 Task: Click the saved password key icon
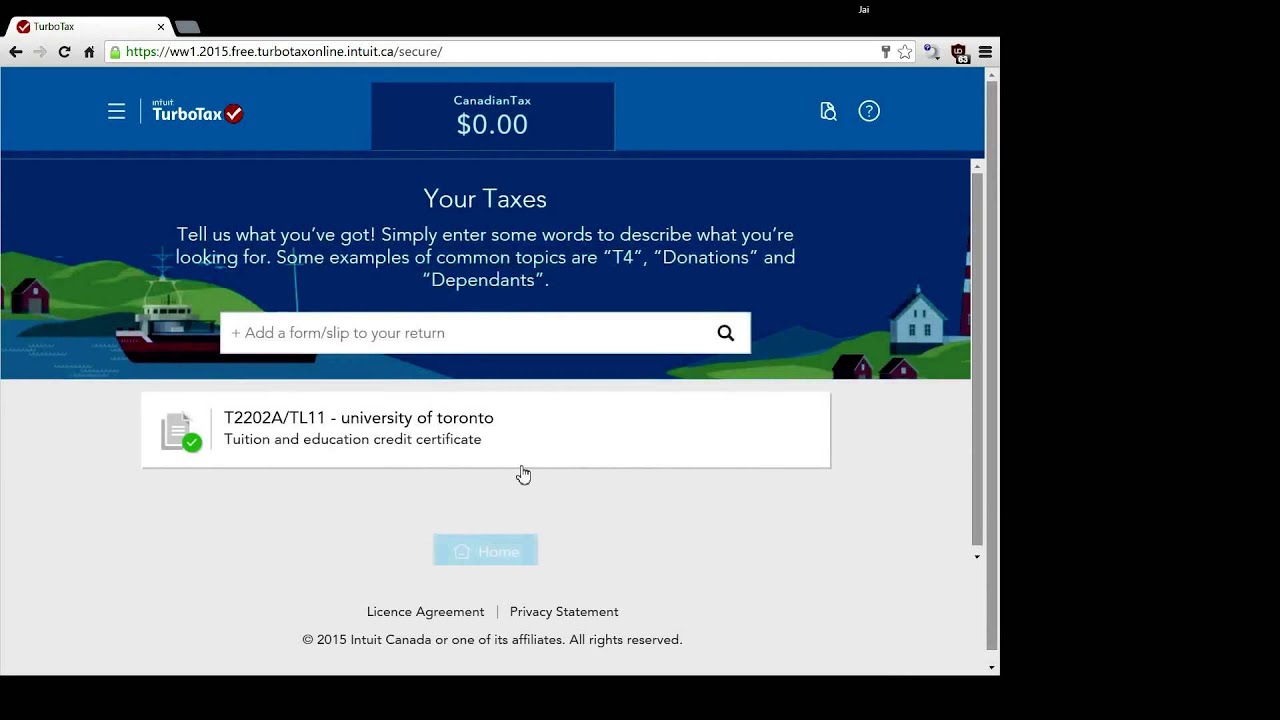pyautogui.click(x=885, y=52)
